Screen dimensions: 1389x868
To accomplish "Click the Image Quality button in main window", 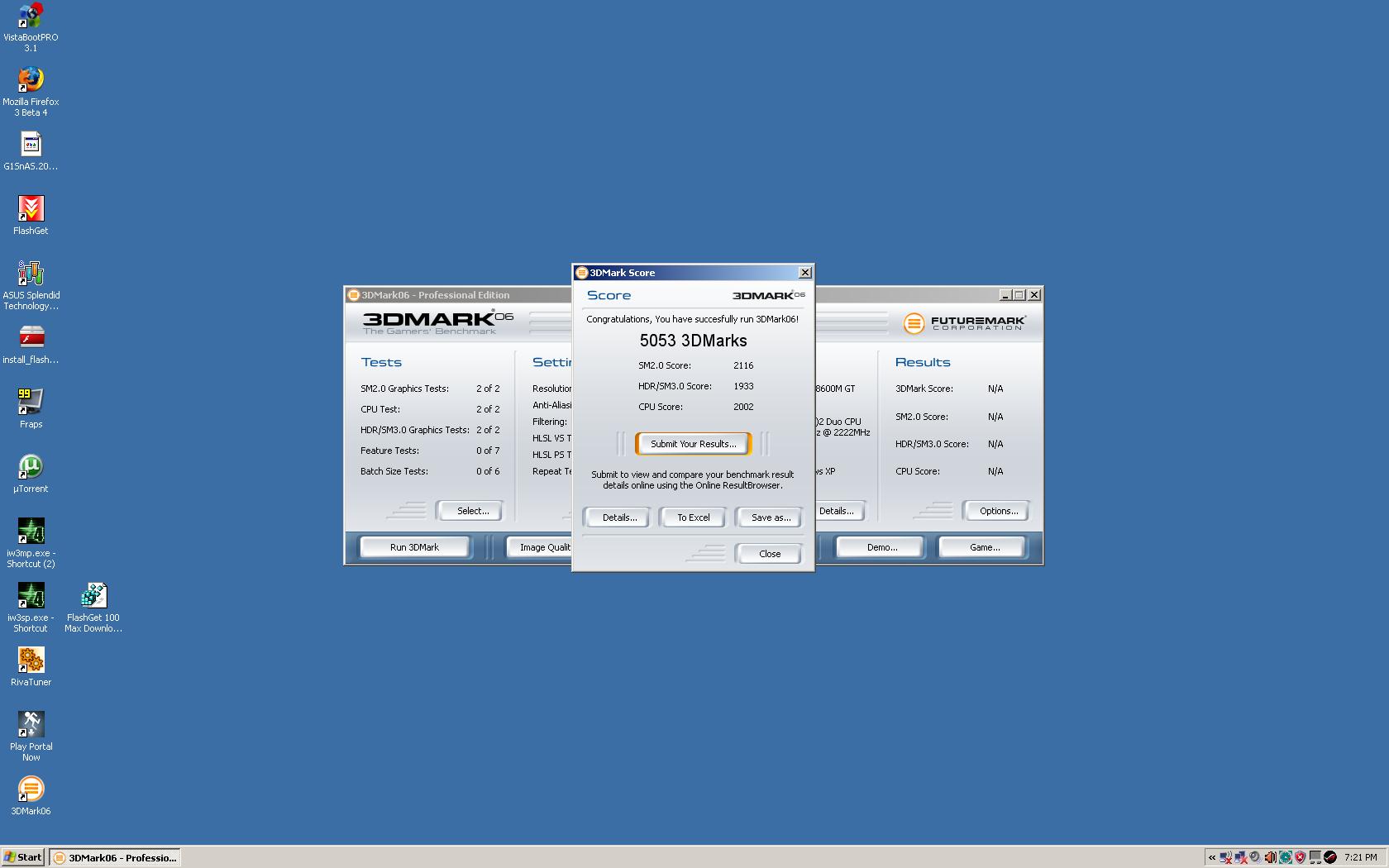I will click(x=539, y=547).
